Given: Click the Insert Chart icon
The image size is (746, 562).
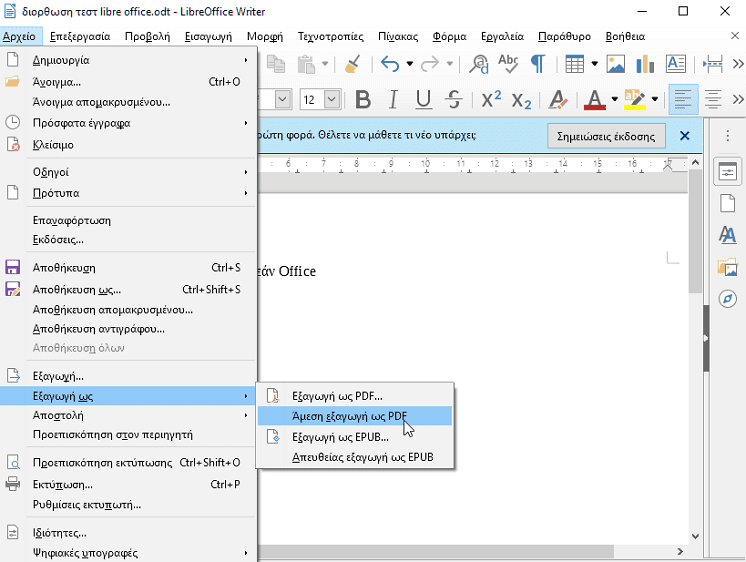Looking at the screenshot, I should (x=645, y=64).
